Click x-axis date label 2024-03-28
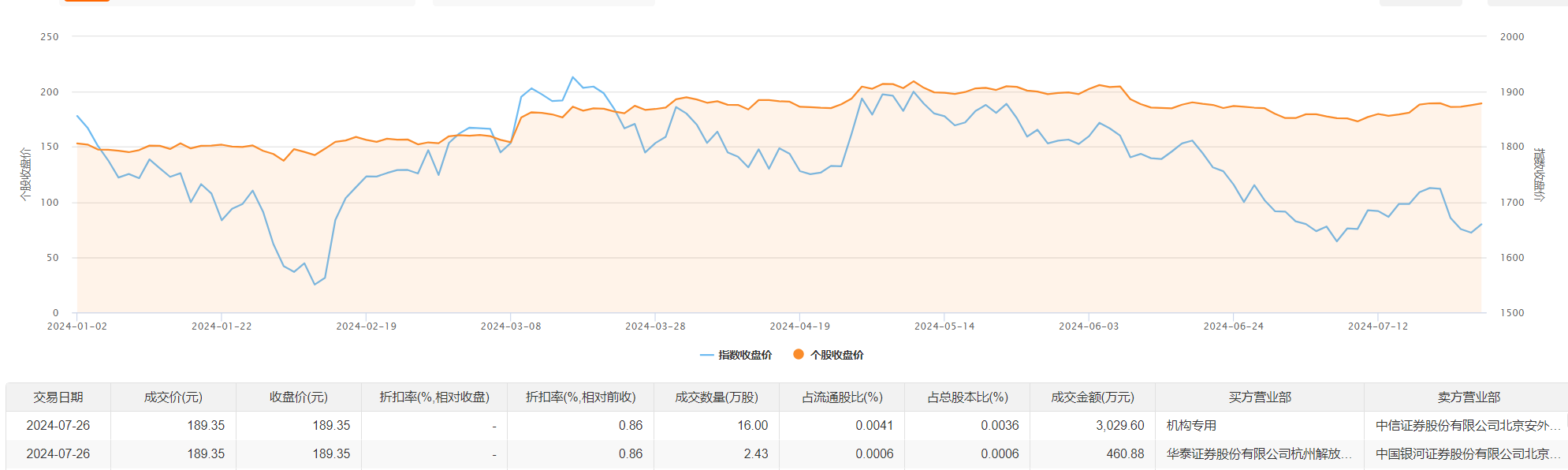The width and height of the screenshot is (1568, 470). click(655, 326)
